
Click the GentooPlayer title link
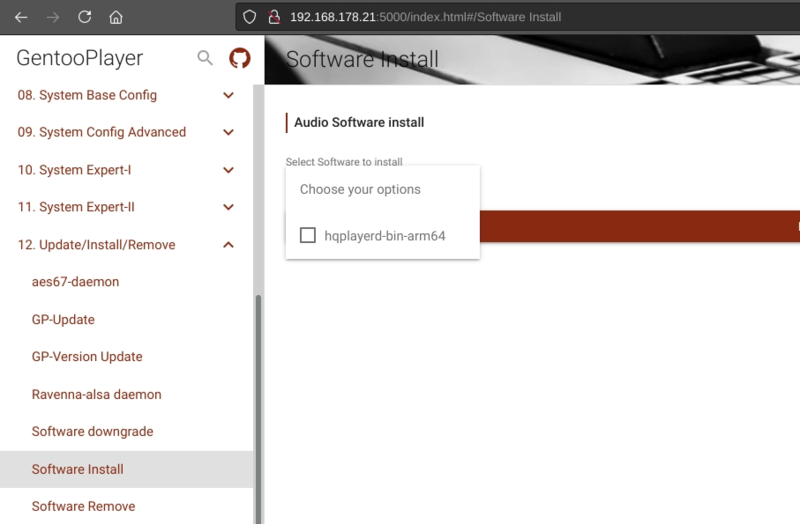tap(80, 59)
